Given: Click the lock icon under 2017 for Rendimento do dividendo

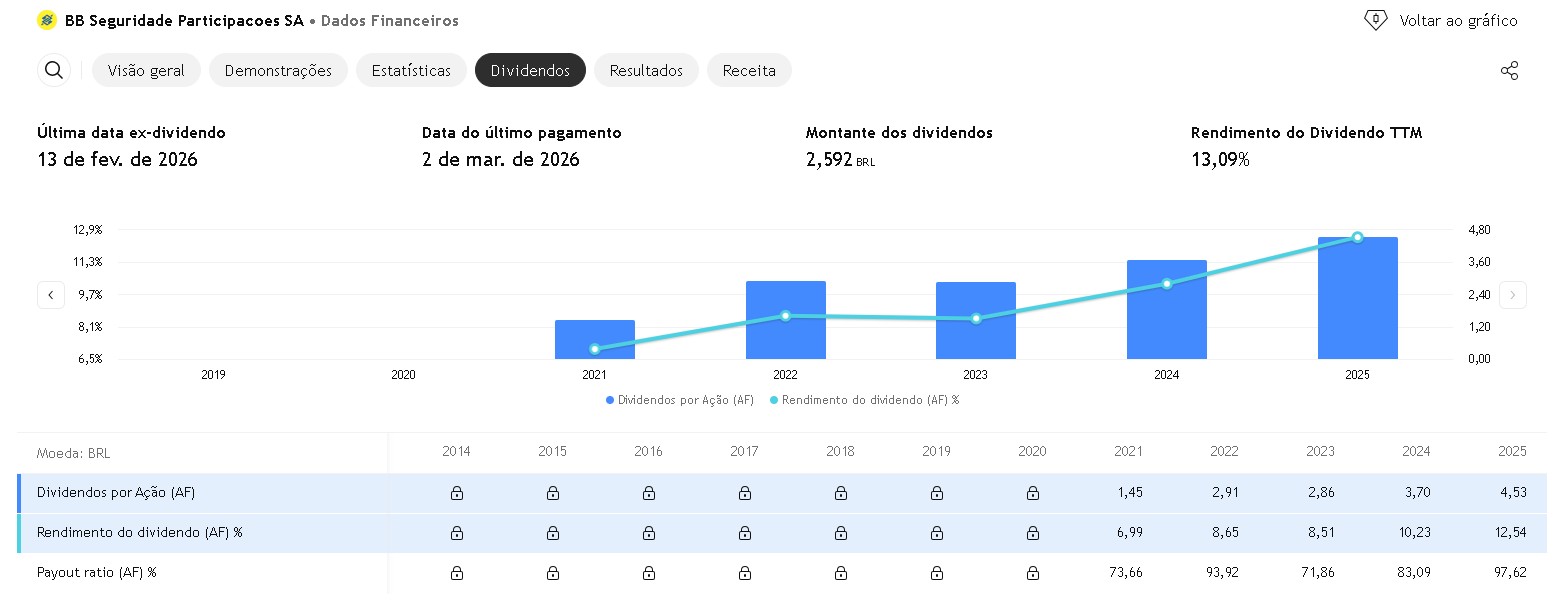Looking at the screenshot, I should tap(744, 532).
